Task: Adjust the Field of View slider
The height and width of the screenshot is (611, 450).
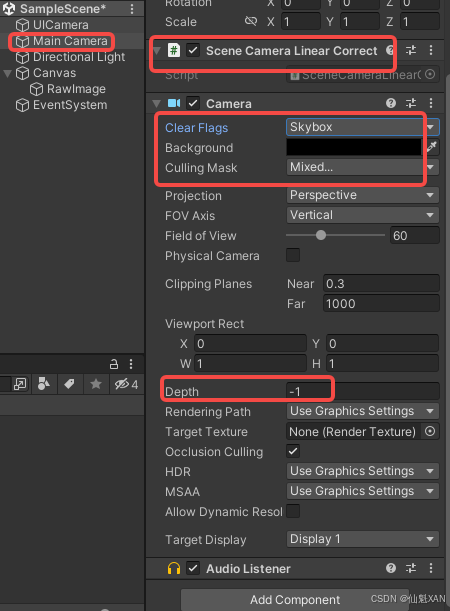Action: [335, 235]
